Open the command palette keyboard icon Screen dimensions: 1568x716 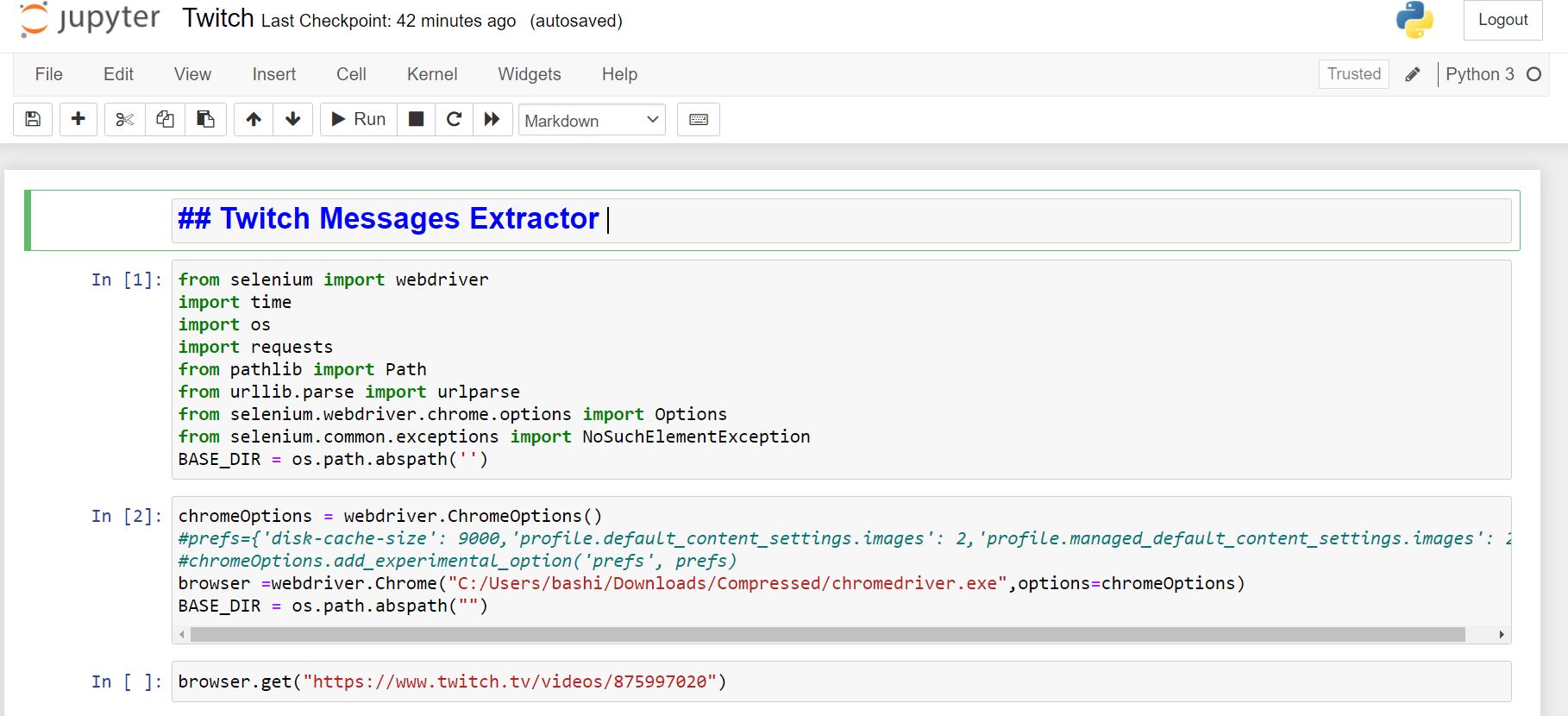tap(699, 119)
